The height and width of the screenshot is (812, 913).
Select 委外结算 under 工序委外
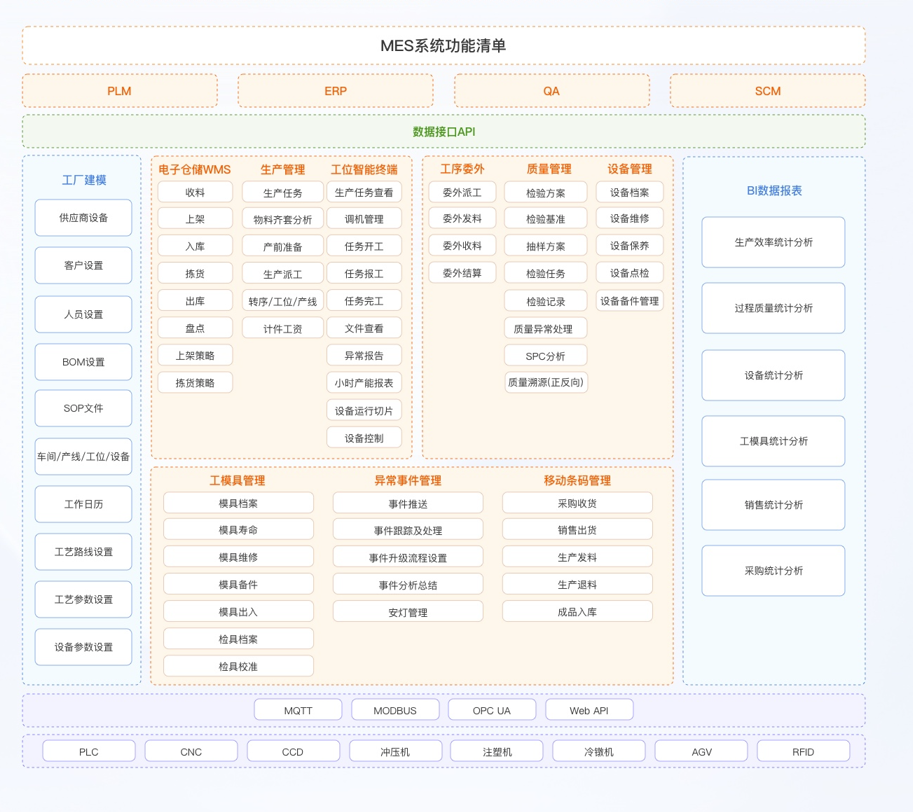(x=461, y=273)
